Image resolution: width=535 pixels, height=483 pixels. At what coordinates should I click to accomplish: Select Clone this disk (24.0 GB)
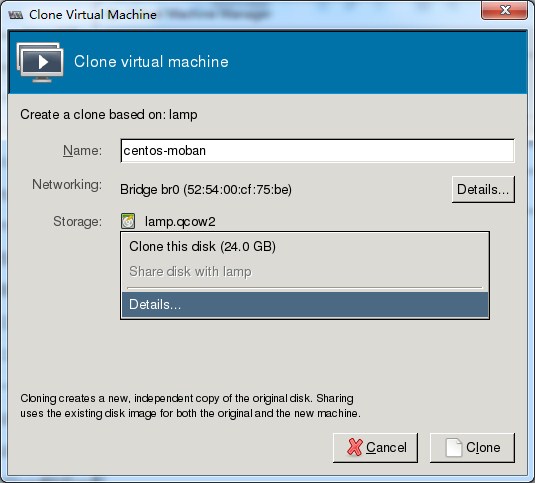point(305,246)
